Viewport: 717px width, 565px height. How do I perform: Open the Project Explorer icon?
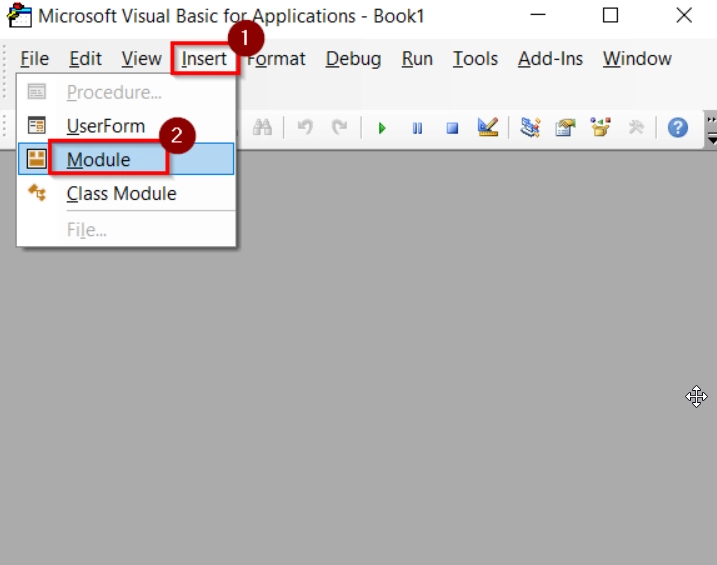(x=530, y=127)
